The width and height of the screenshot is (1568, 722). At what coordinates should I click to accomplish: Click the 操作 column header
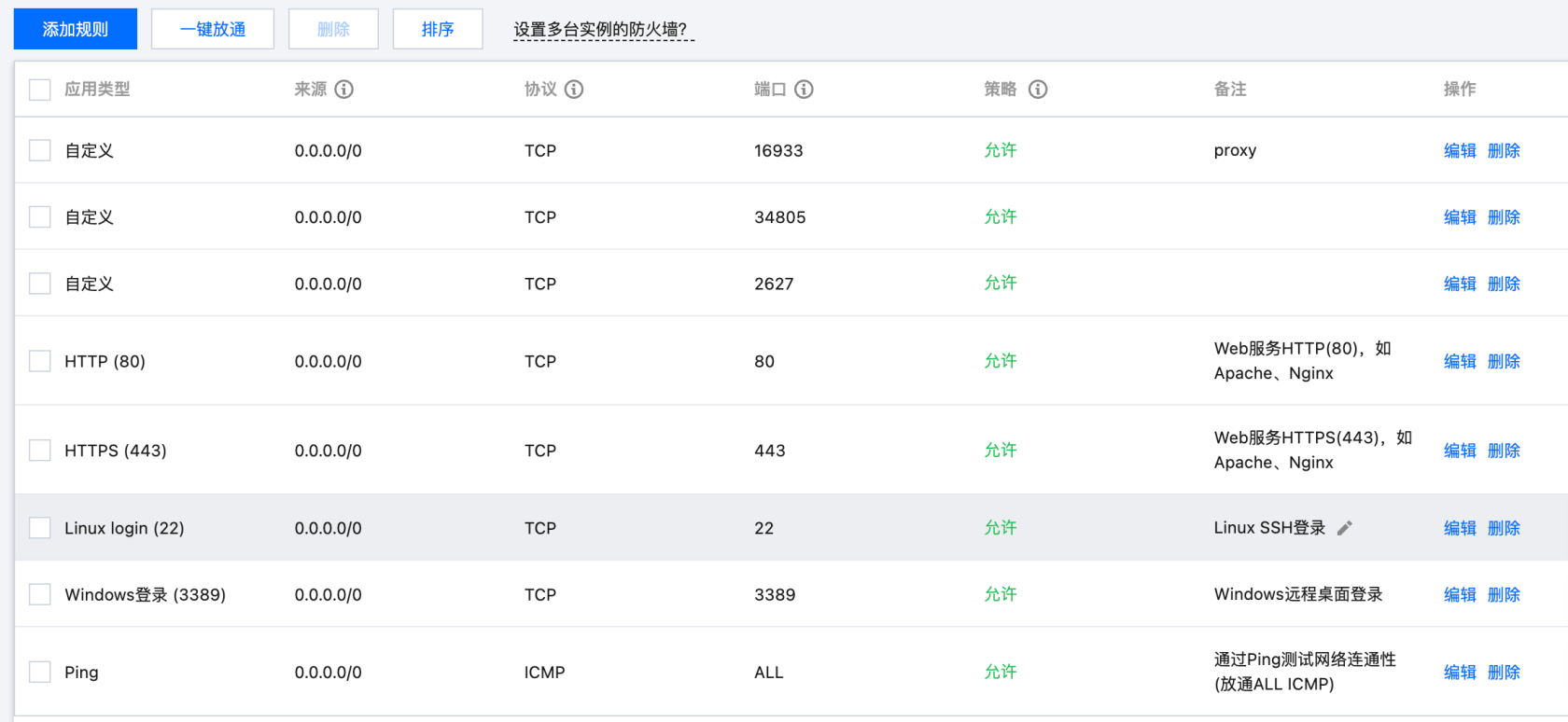pos(1460,90)
